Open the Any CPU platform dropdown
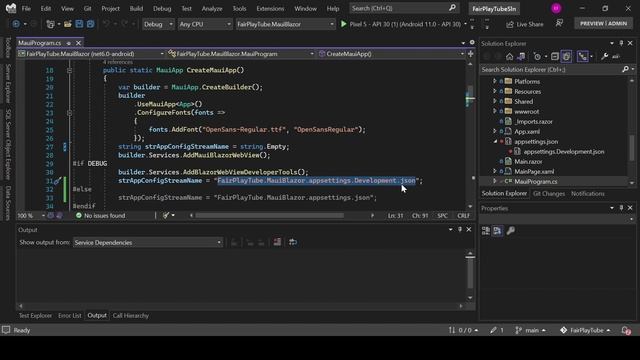Image resolution: width=640 pixels, height=360 pixels. pyautogui.click(x=205, y=24)
